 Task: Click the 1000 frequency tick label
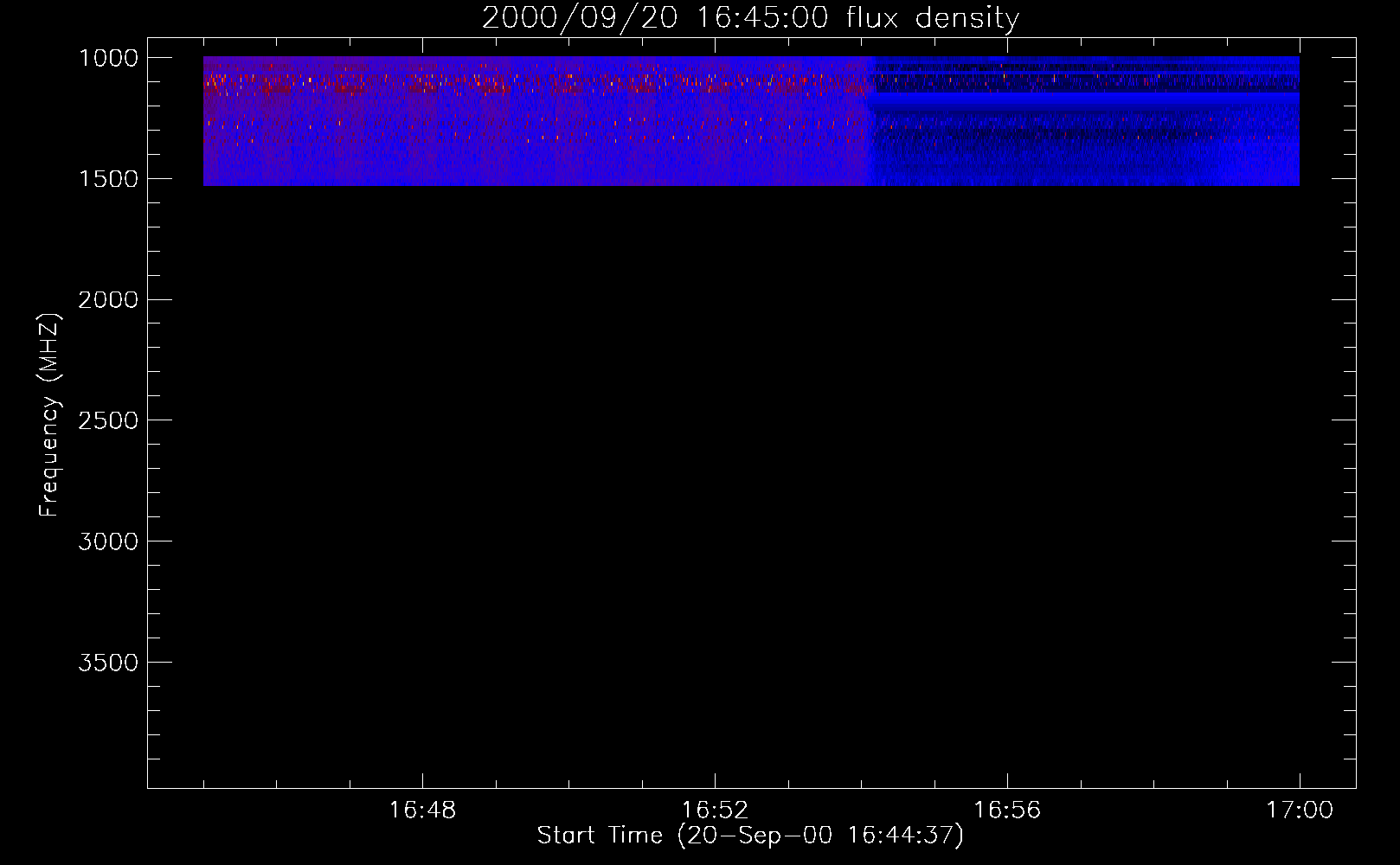[x=108, y=58]
